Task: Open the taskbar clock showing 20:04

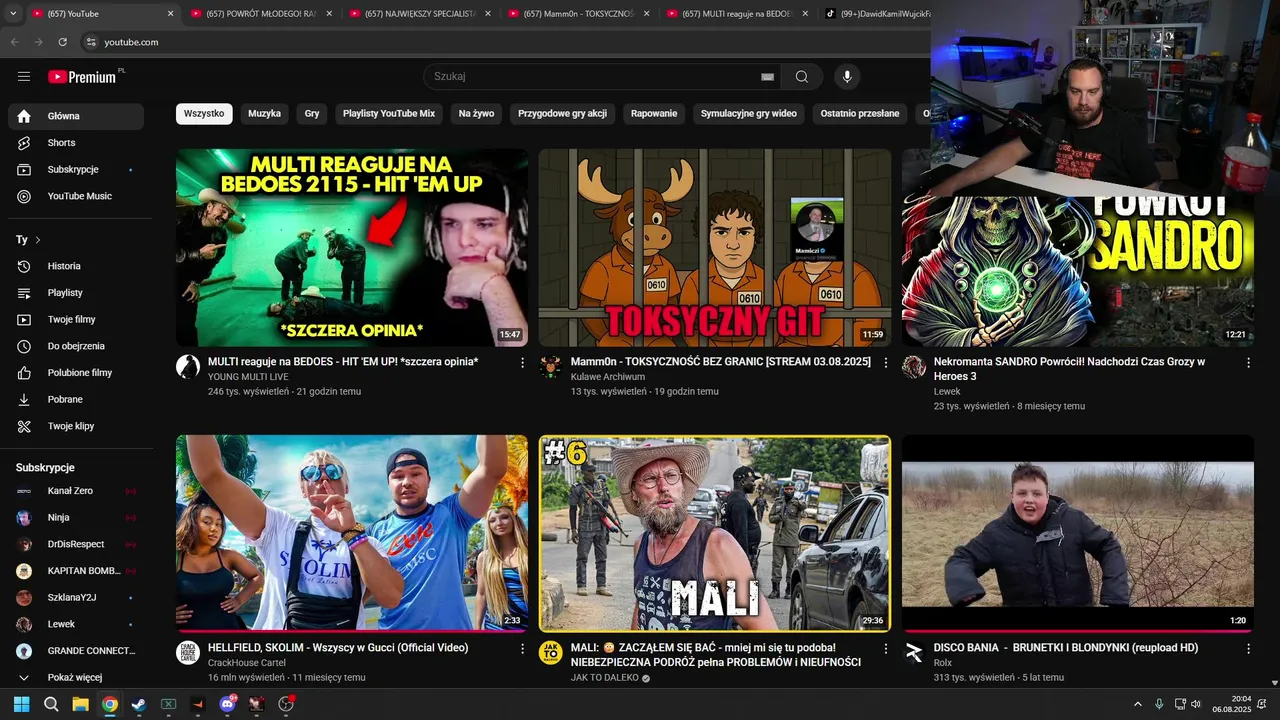Action: tap(1232, 704)
